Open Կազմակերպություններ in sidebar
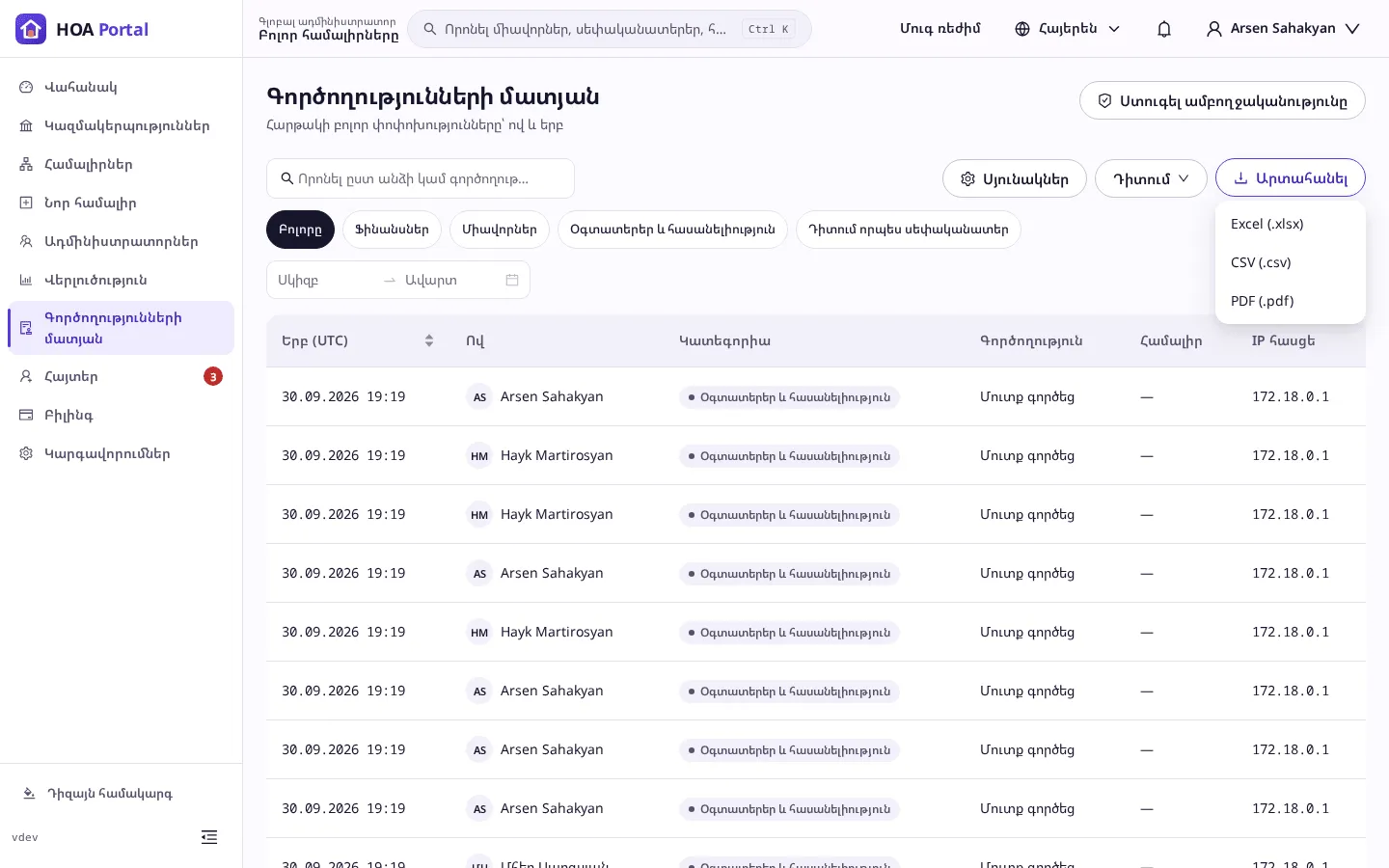 (121, 125)
